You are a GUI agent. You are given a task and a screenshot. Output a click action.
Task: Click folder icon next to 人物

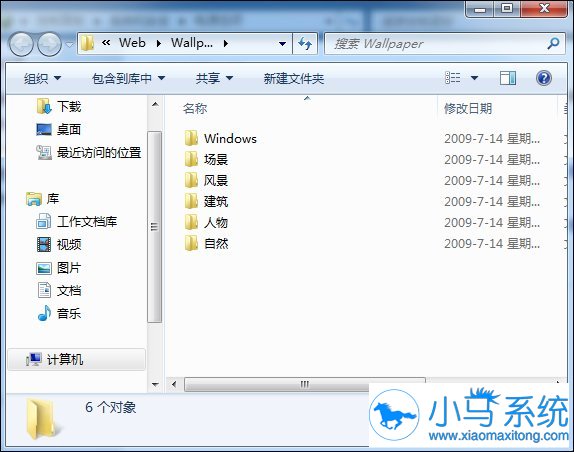[x=191, y=222]
